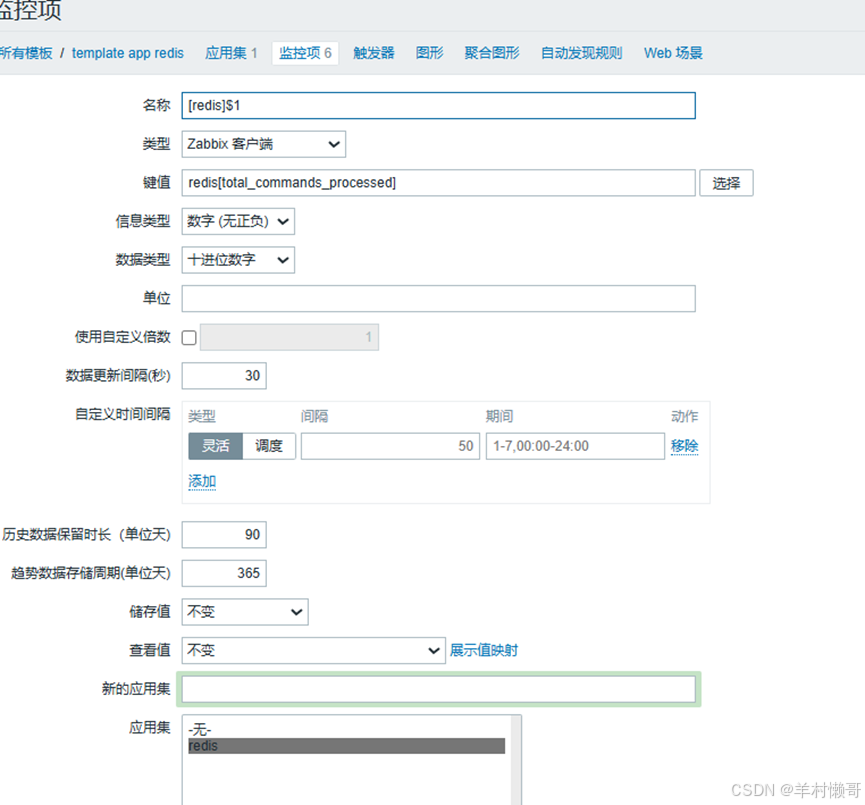The height and width of the screenshot is (805, 865).
Task: Click the 单位 input field
Action: (x=439, y=298)
